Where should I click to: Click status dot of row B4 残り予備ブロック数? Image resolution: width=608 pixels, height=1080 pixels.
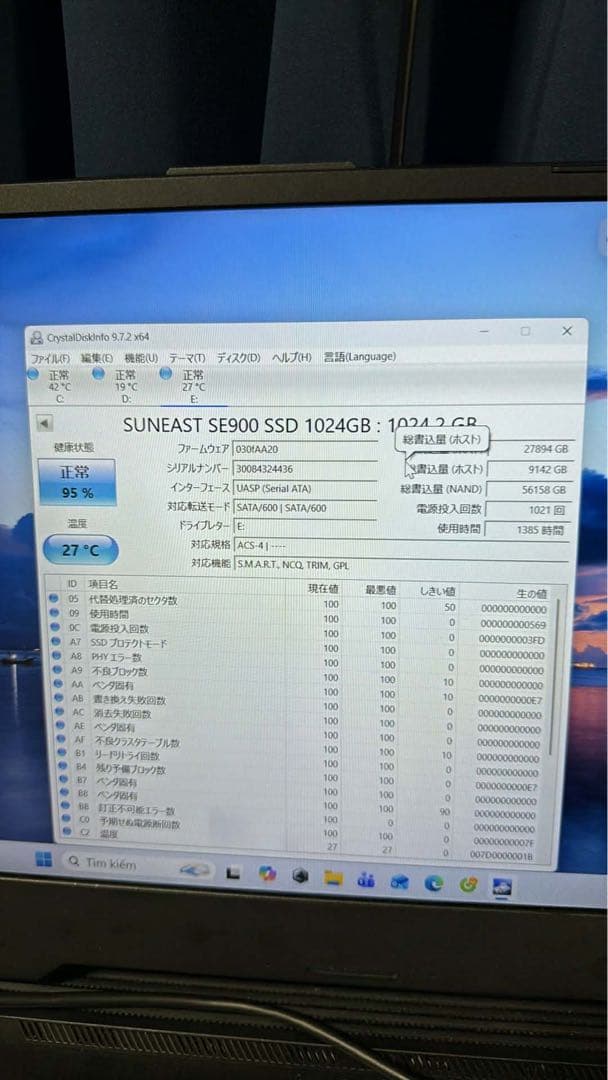63,767
